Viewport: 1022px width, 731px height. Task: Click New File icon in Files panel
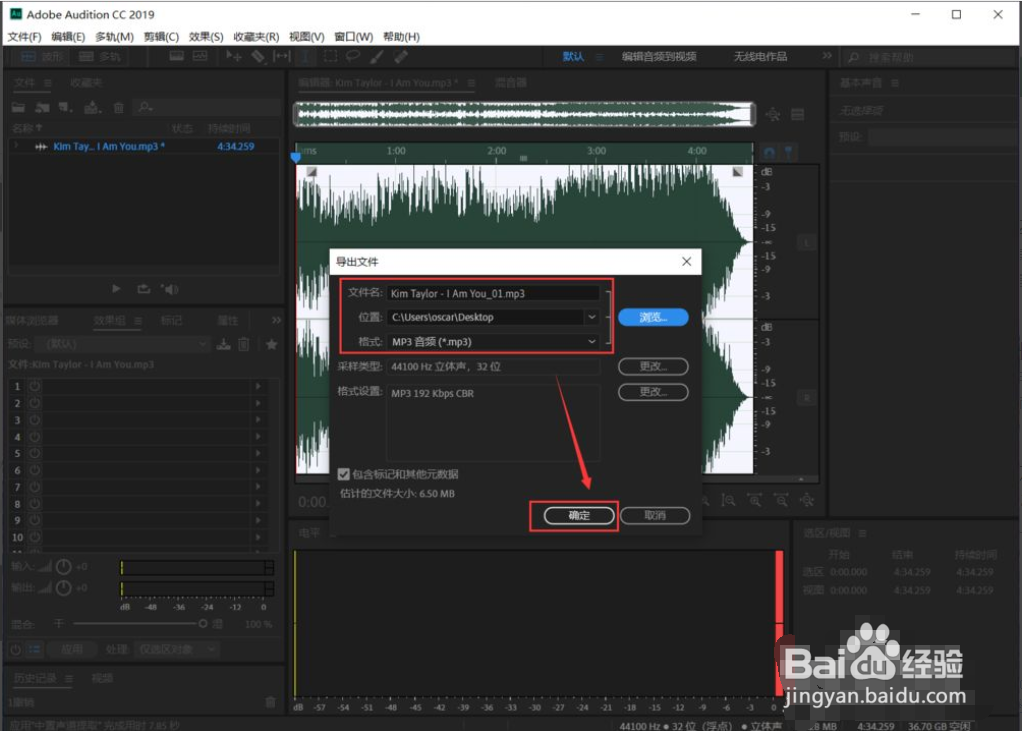(x=65, y=108)
